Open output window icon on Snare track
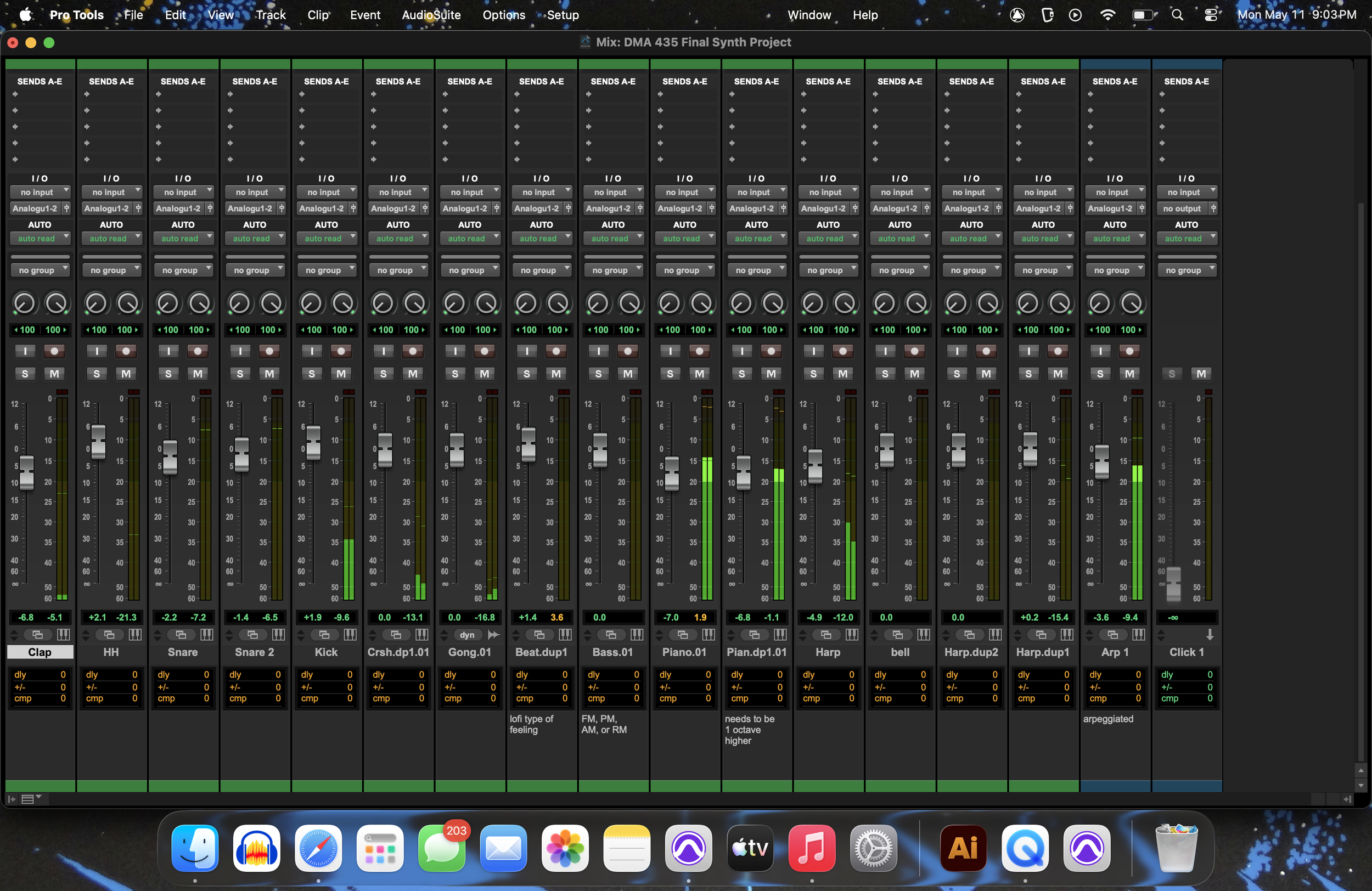 [x=181, y=635]
